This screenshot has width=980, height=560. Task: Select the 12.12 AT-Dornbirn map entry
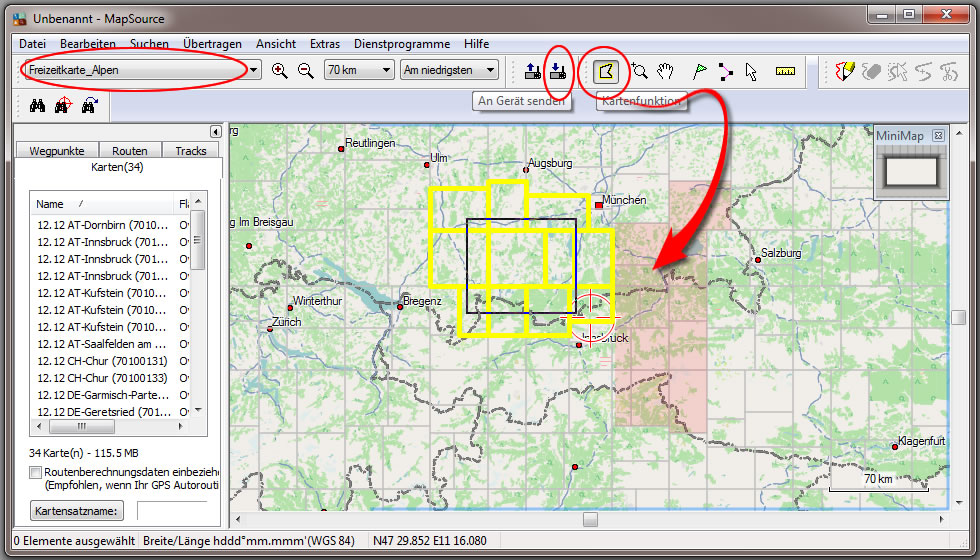point(102,224)
